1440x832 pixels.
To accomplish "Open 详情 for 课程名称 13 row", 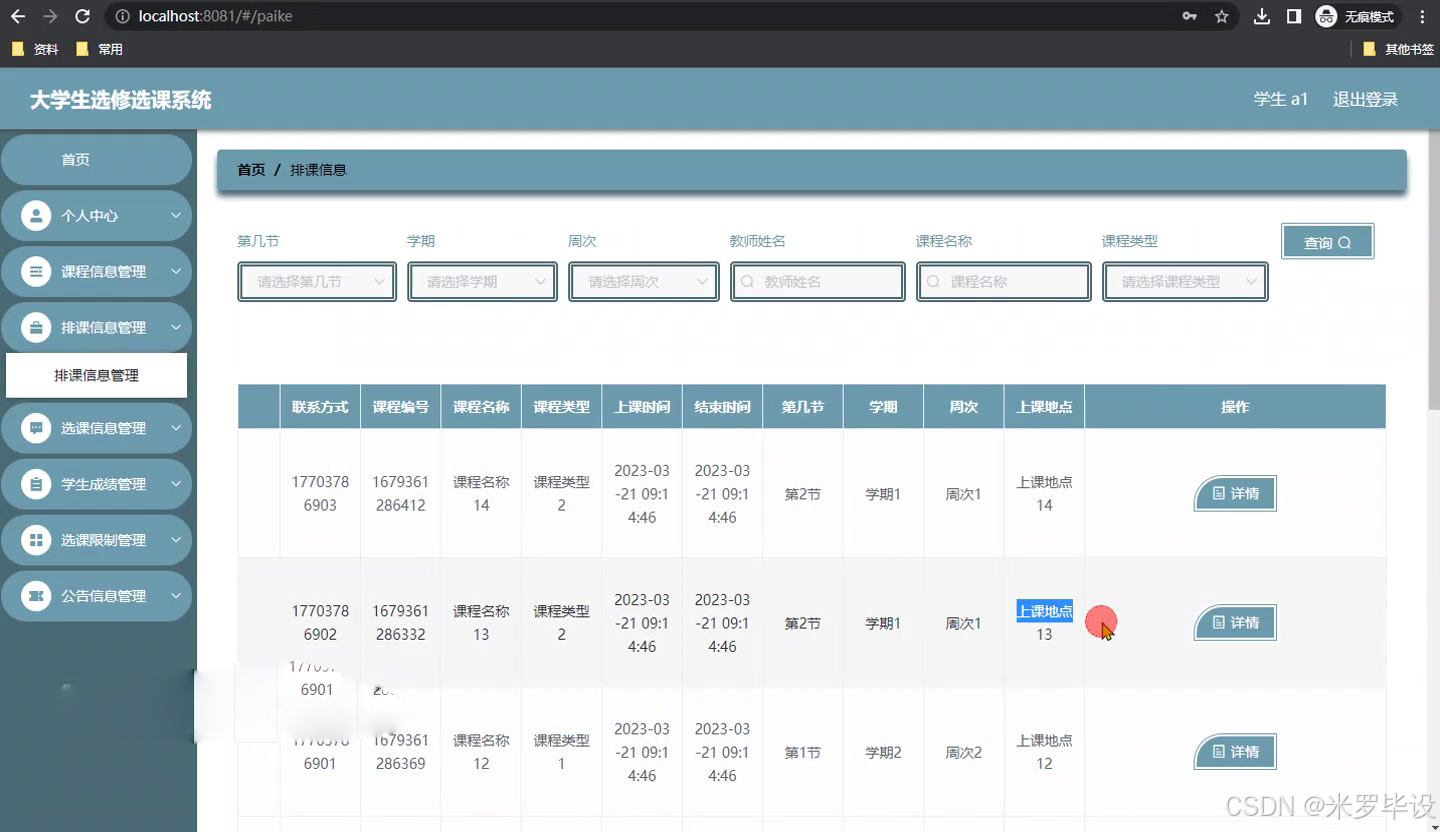I will pos(1235,623).
